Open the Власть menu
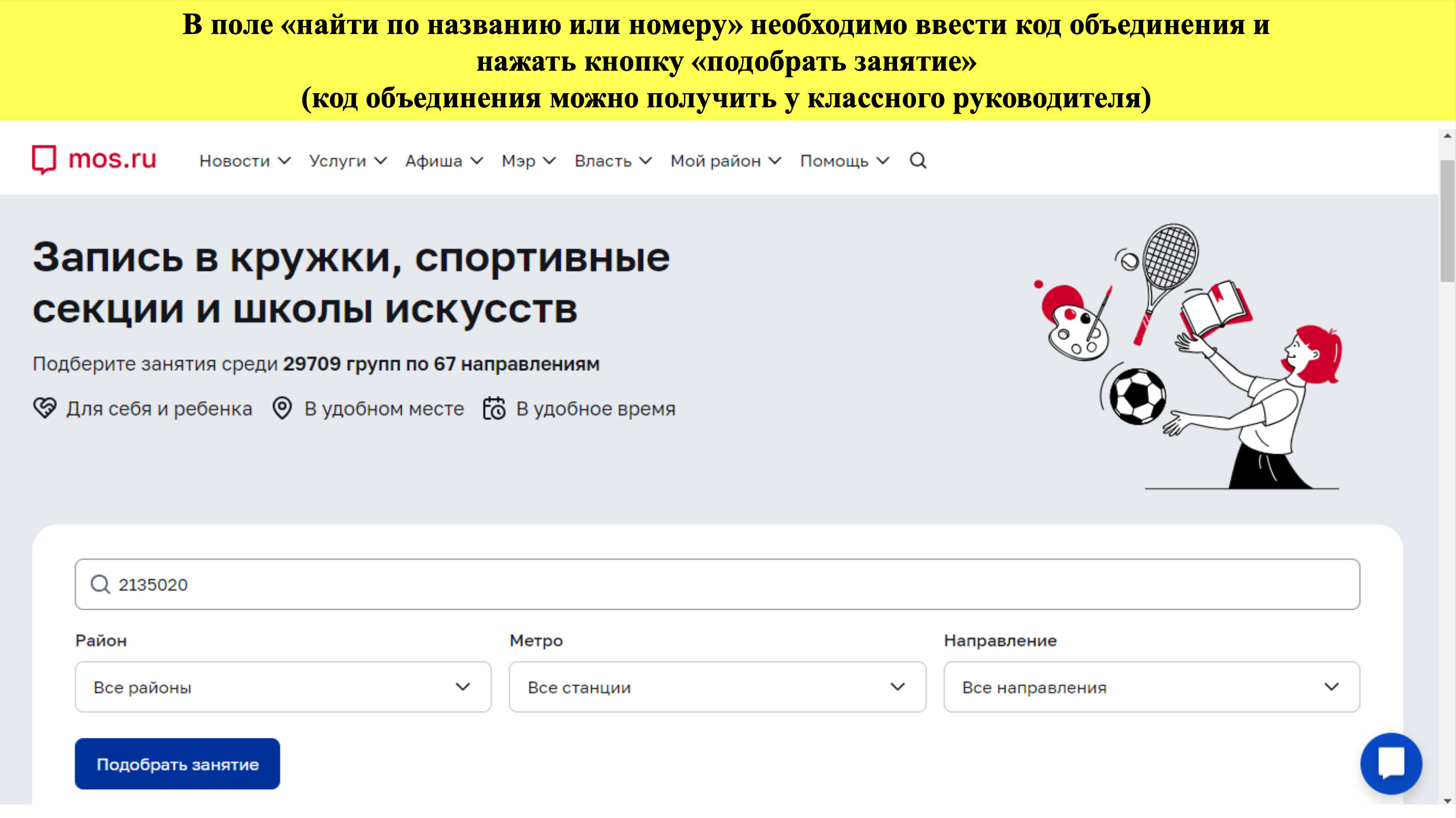This screenshot has width=1456, height=818. (614, 161)
